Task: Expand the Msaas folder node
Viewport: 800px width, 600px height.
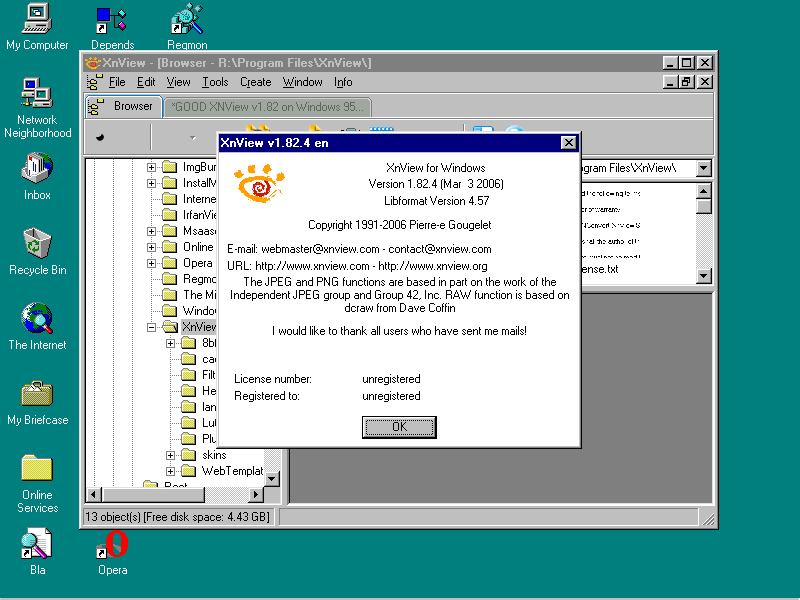Action: (x=152, y=231)
